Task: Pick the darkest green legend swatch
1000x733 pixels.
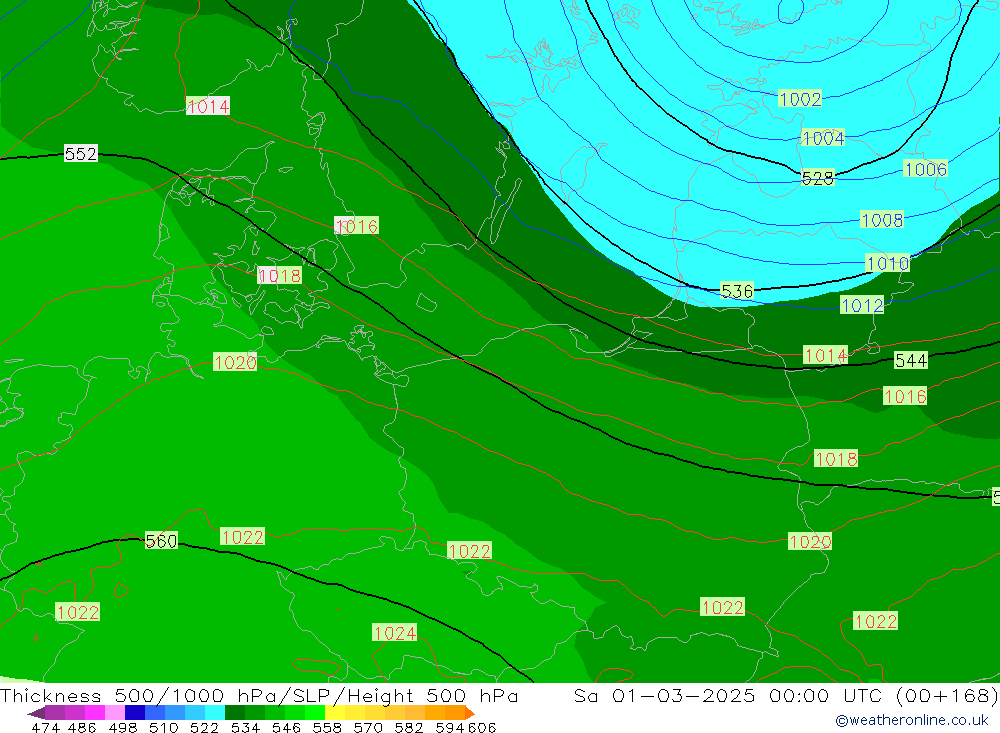Action: 235,713
